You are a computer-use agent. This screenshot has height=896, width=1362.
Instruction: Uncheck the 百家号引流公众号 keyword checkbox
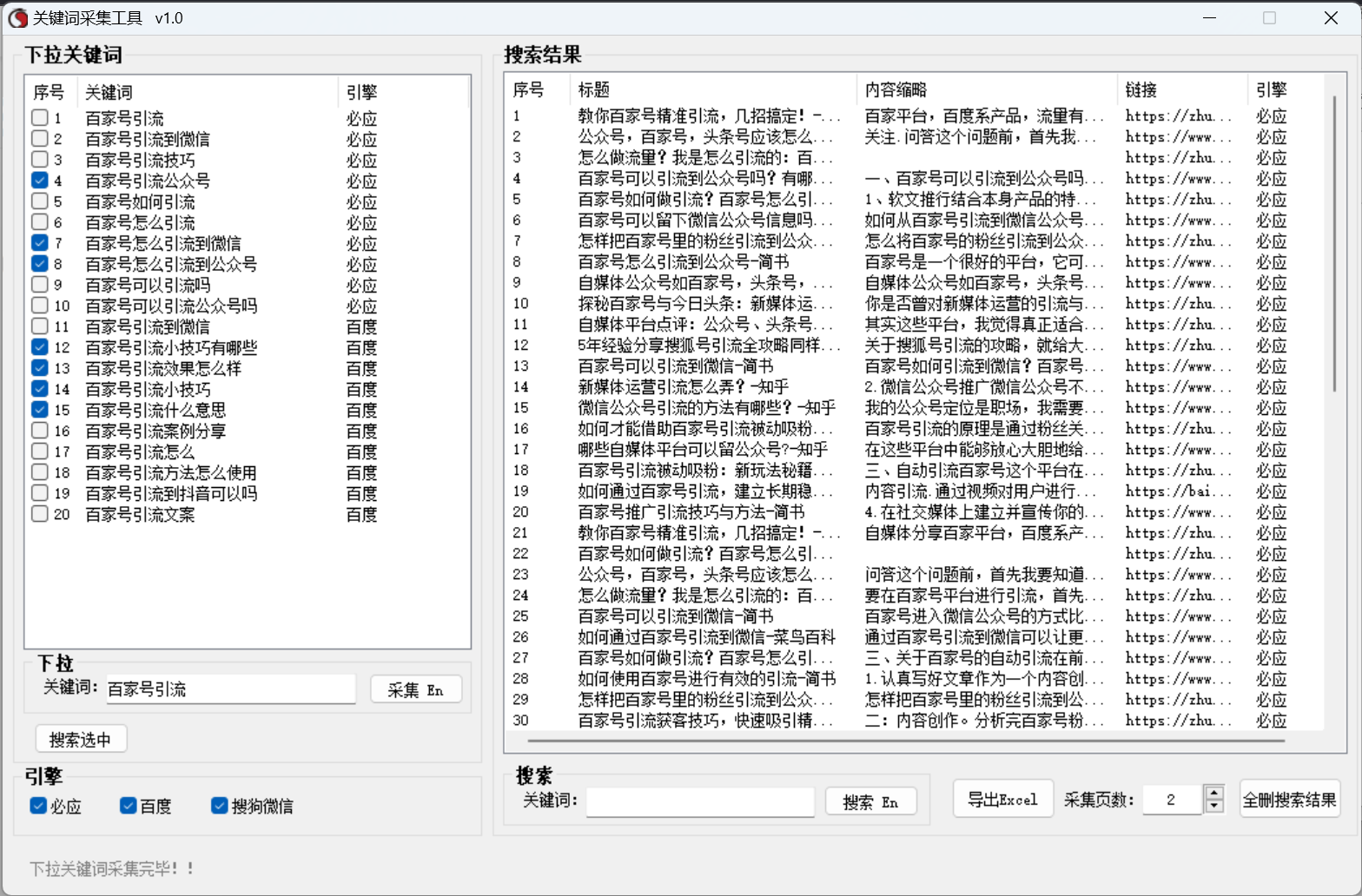40,181
